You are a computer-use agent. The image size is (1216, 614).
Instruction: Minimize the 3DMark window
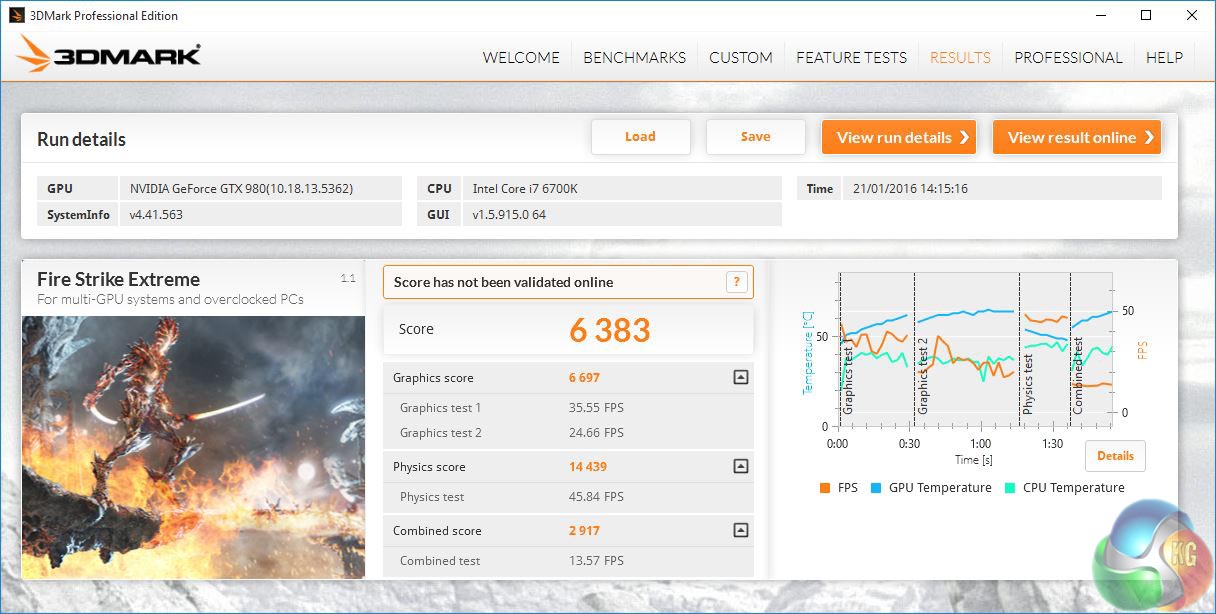(x=1101, y=15)
